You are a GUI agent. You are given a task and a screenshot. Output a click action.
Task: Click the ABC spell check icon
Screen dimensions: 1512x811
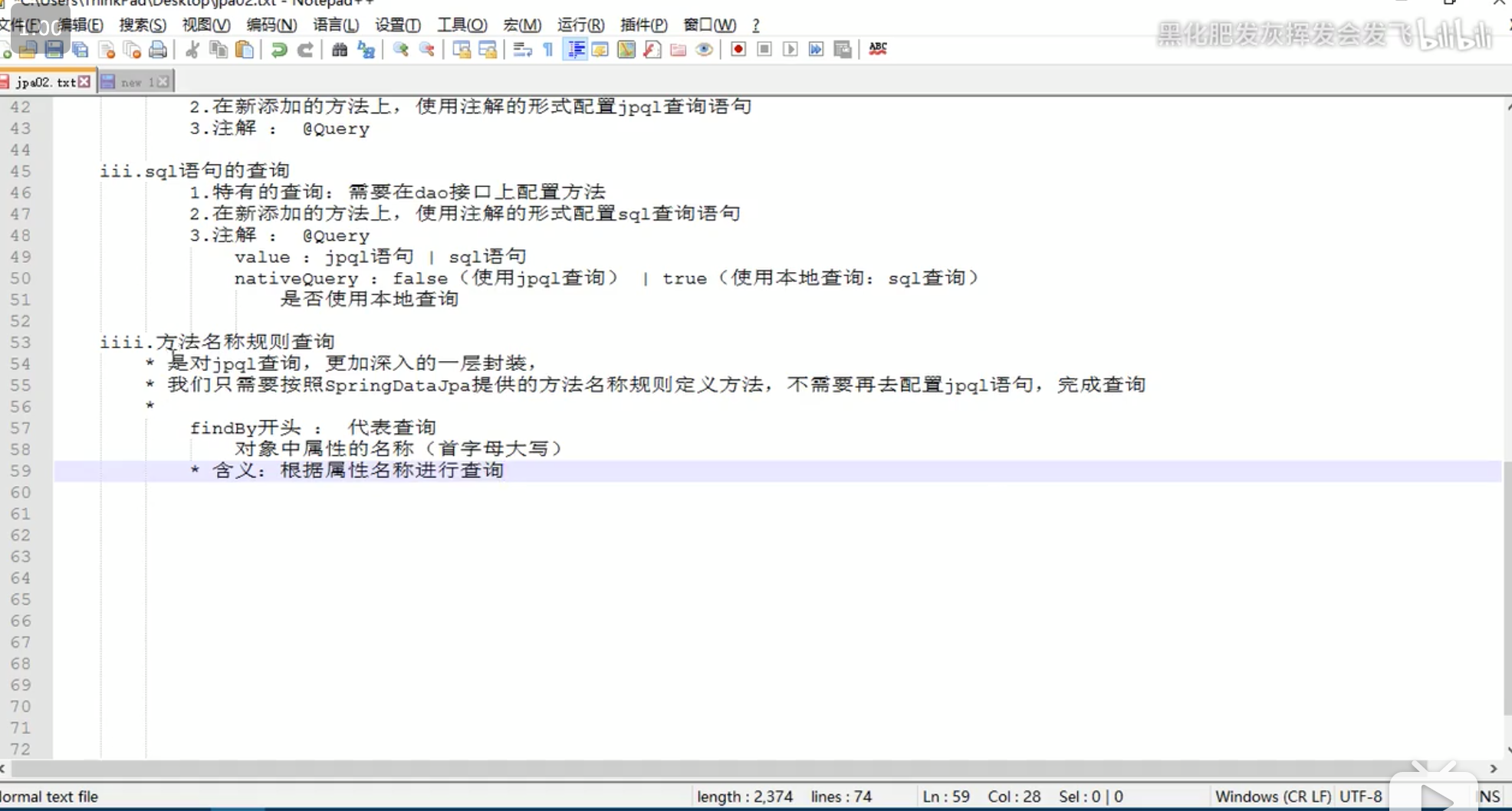[x=878, y=48]
